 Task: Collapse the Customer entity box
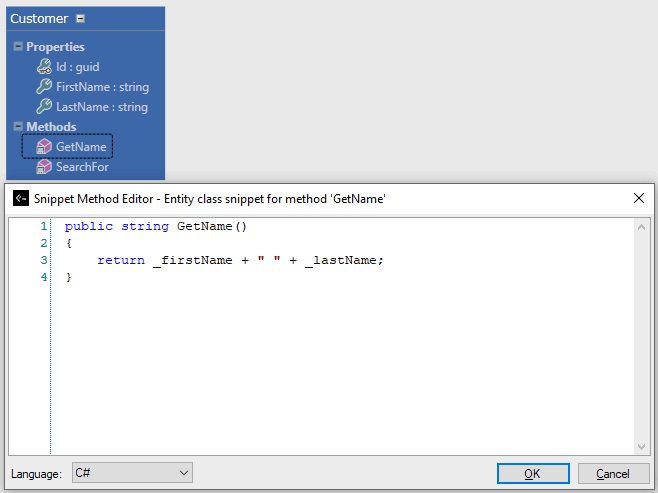tap(81, 18)
